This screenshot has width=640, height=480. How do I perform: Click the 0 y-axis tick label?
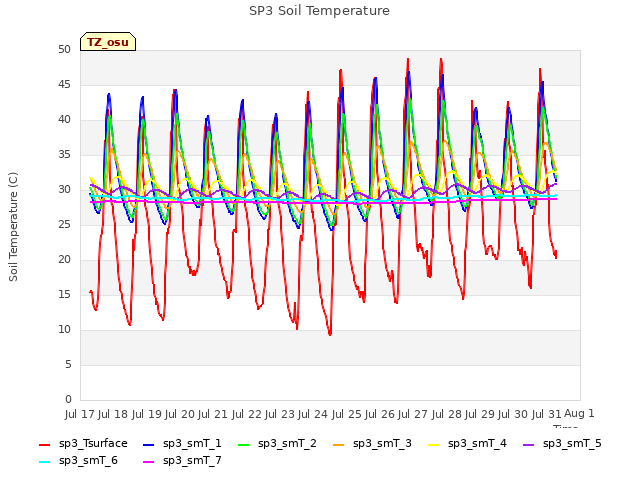pyautogui.click(x=68, y=399)
